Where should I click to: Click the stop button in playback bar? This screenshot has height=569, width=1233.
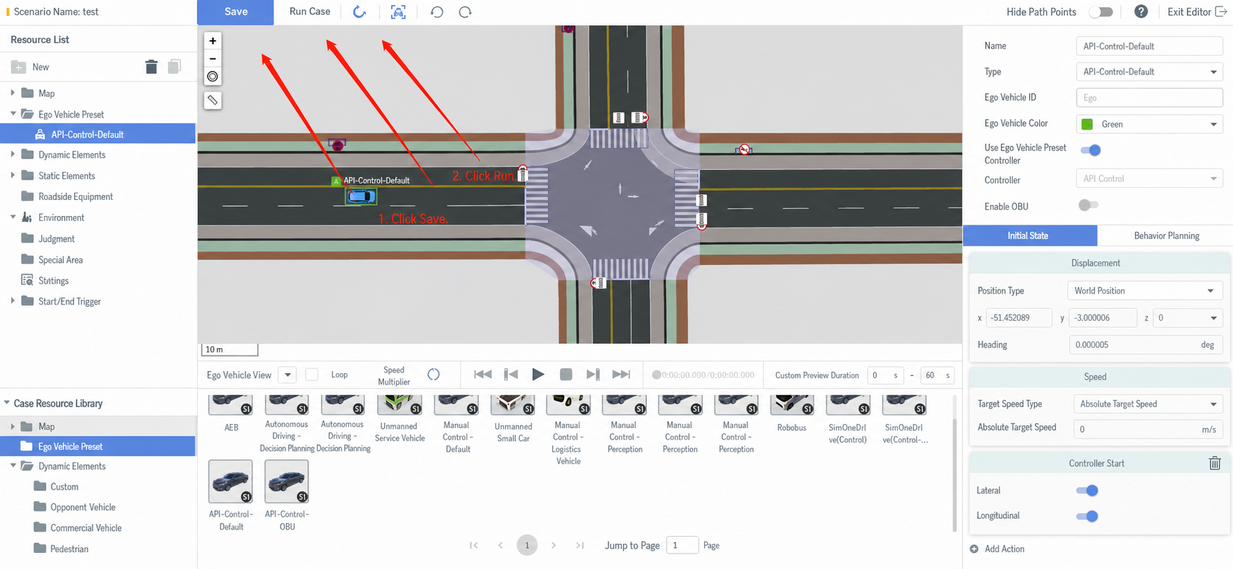pyautogui.click(x=566, y=374)
